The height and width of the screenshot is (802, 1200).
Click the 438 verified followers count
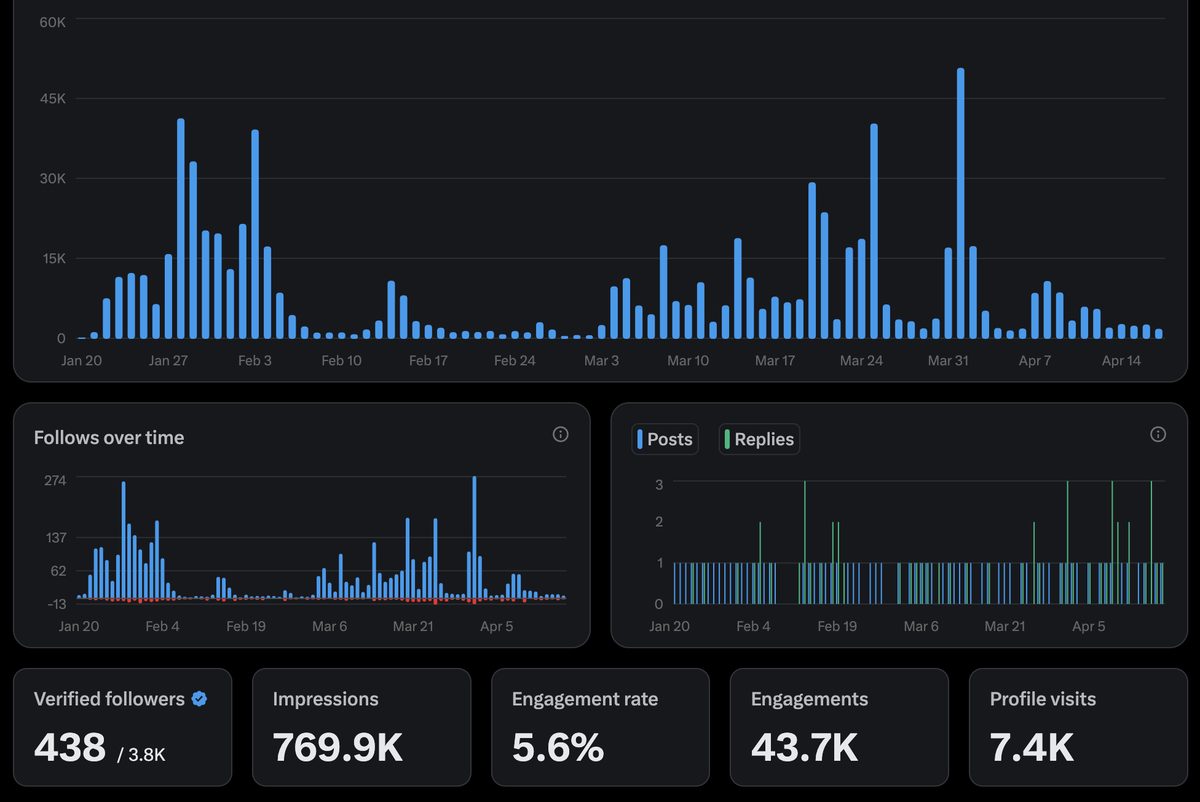70,747
